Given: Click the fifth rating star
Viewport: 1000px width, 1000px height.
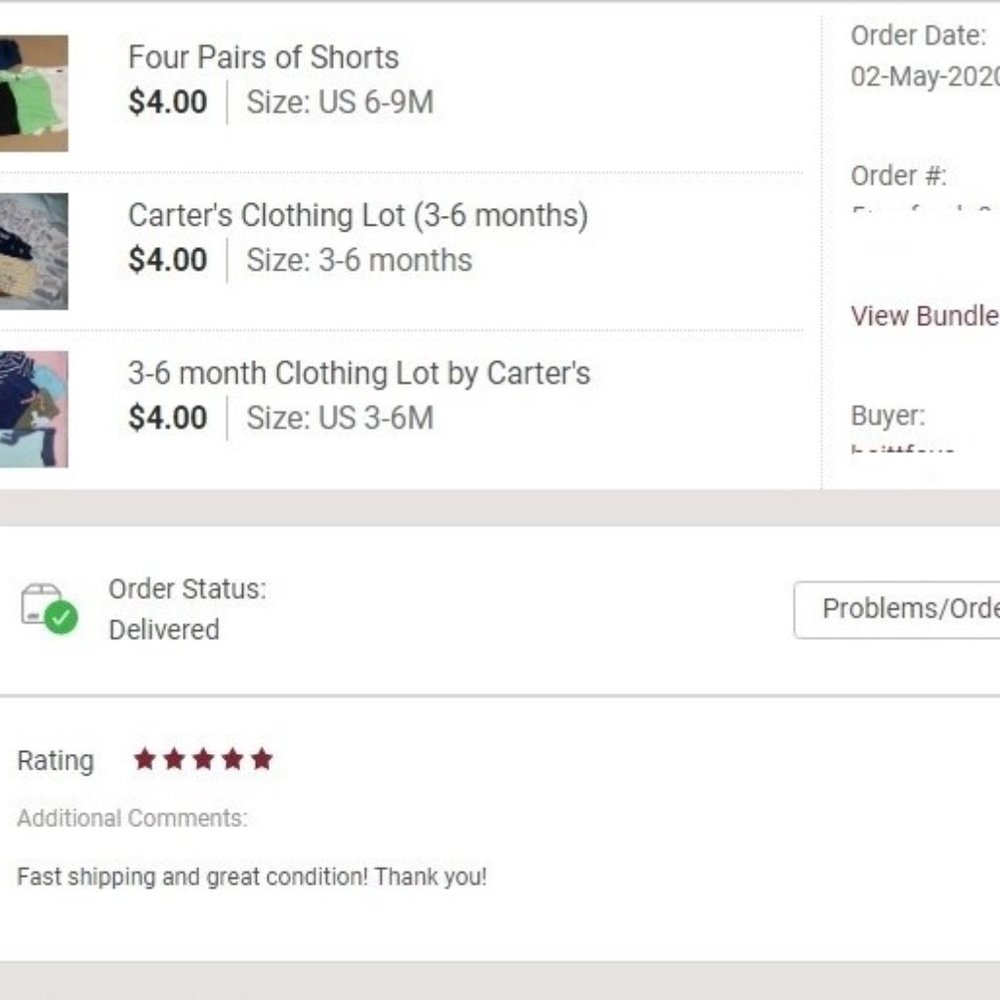Looking at the screenshot, I should click(x=262, y=760).
